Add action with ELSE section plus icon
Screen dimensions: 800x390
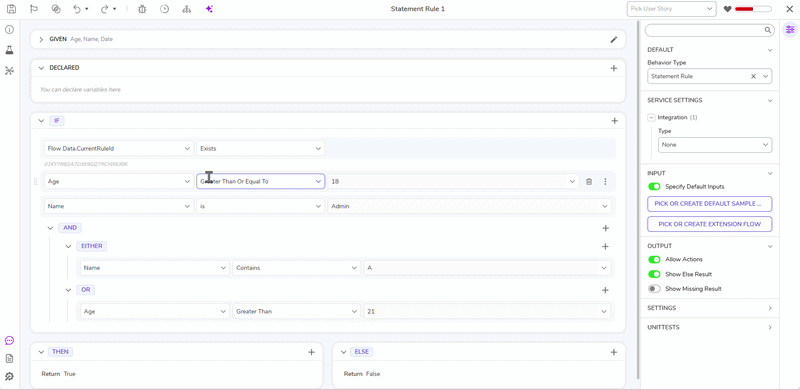click(x=614, y=352)
